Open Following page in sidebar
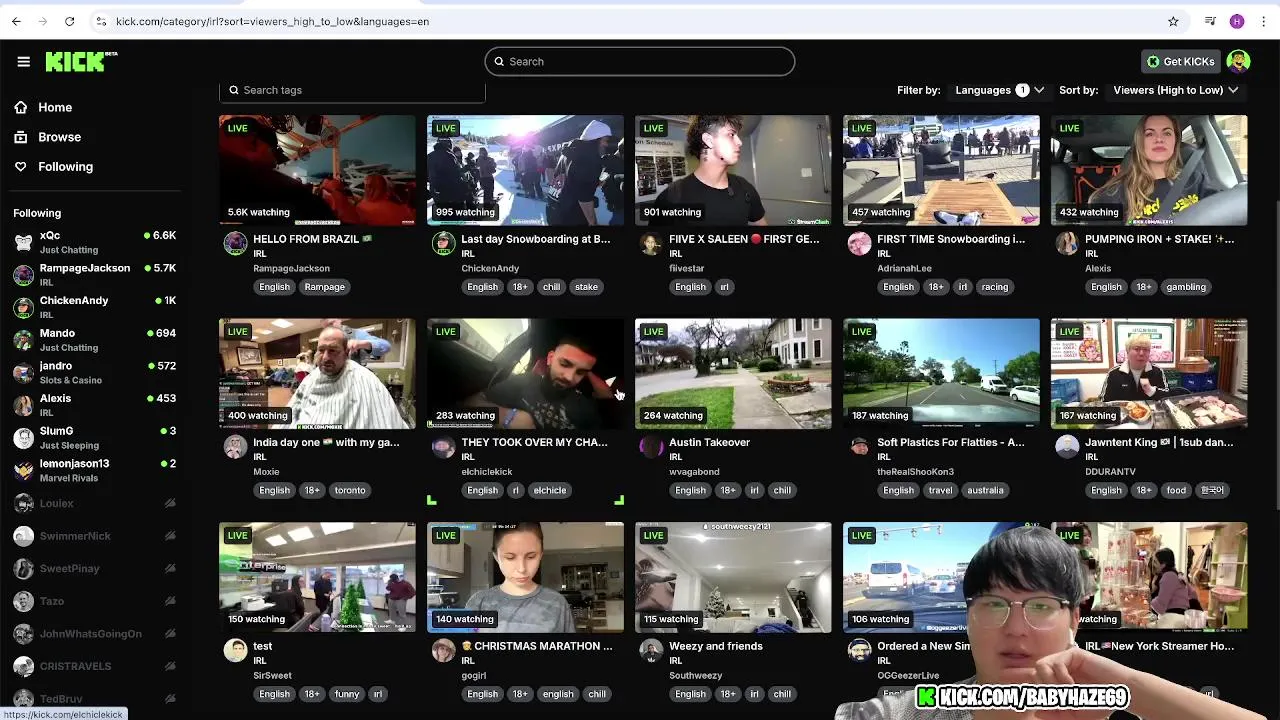 point(65,167)
